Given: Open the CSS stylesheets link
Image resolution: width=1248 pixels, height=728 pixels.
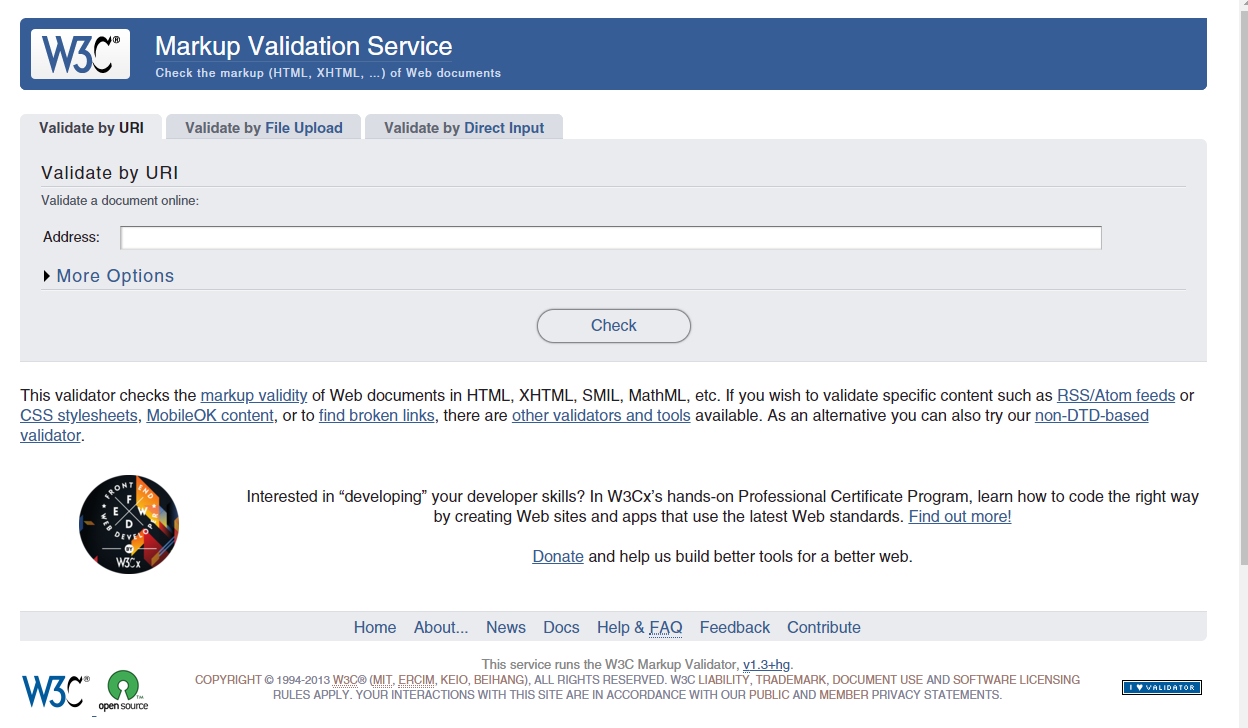Looking at the screenshot, I should [x=79, y=415].
